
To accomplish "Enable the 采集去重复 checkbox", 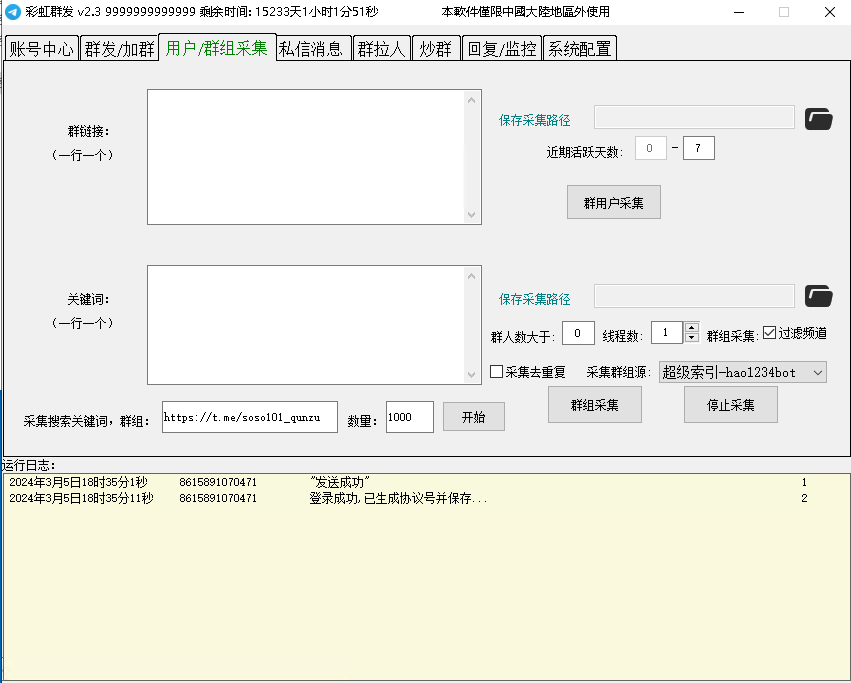I will point(497,372).
